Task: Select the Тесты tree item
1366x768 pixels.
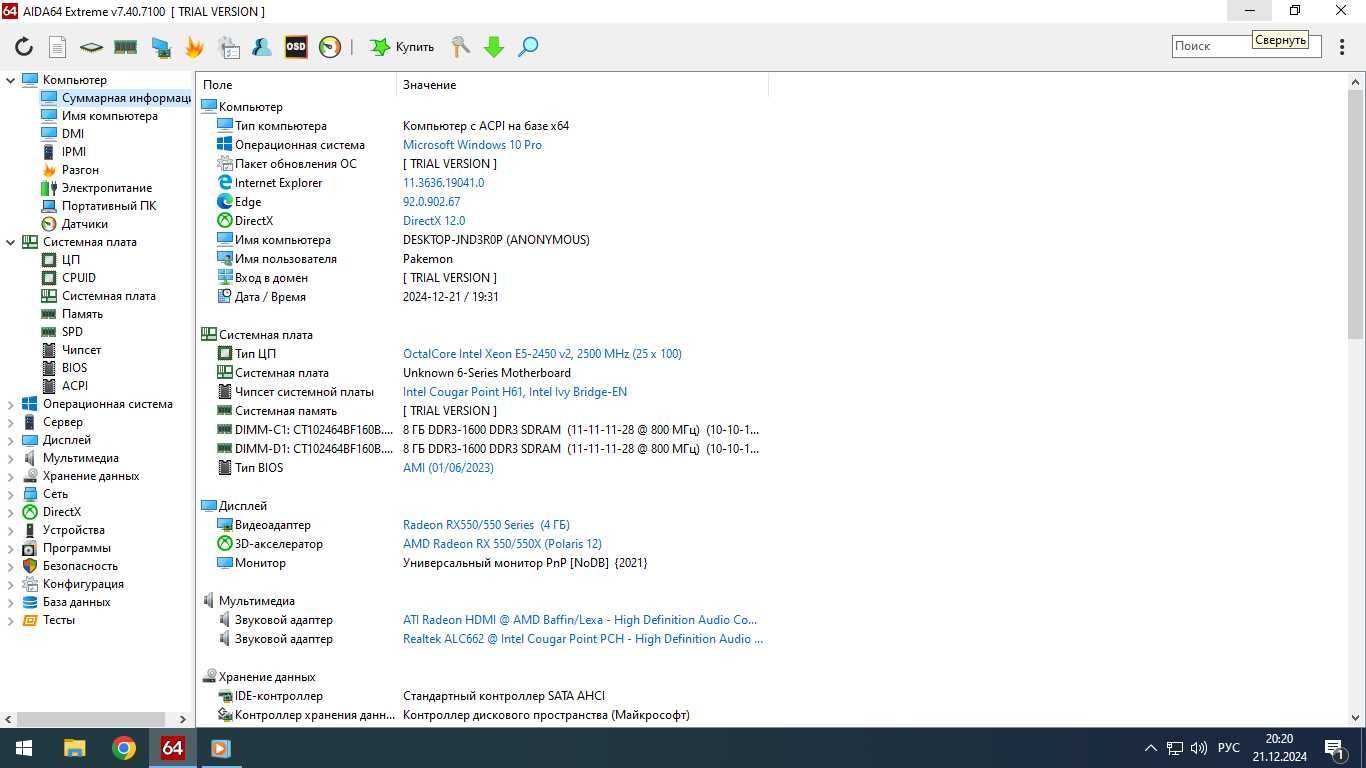Action: click(59, 620)
